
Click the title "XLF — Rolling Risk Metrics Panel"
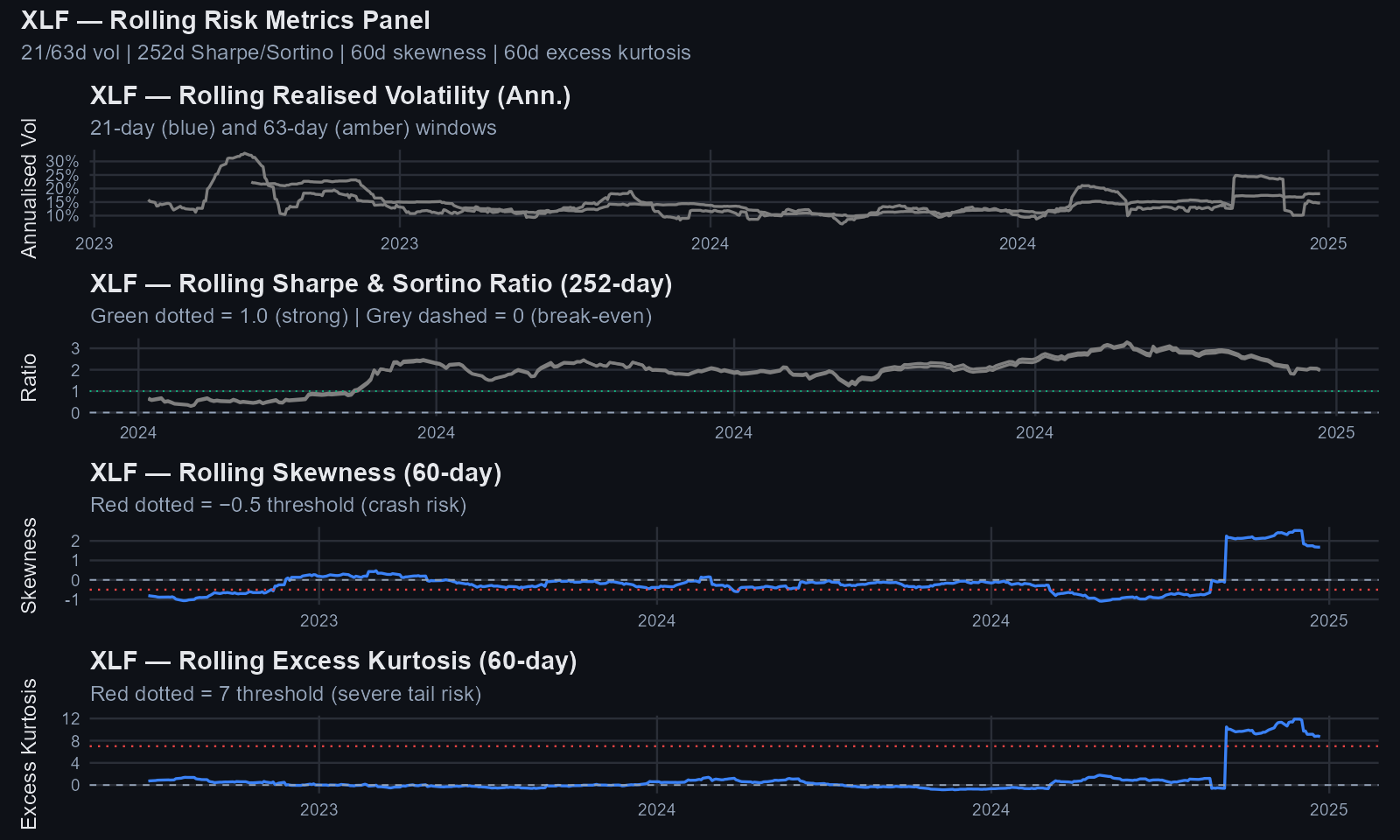pos(225,20)
